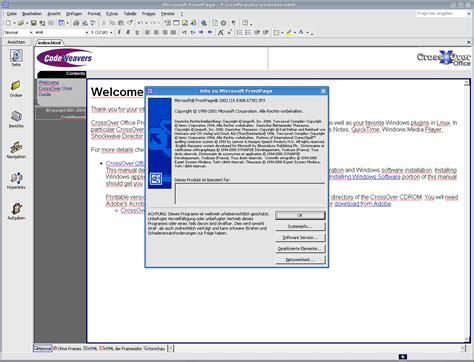474x362 pixels.
Task: Click the Print toolbar icon
Action: click(x=76, y=23)
